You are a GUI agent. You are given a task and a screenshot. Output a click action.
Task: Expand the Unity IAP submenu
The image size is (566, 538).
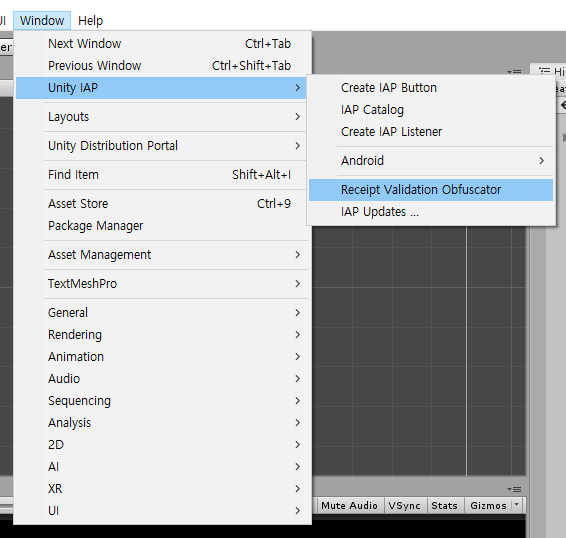click(161, 88)
